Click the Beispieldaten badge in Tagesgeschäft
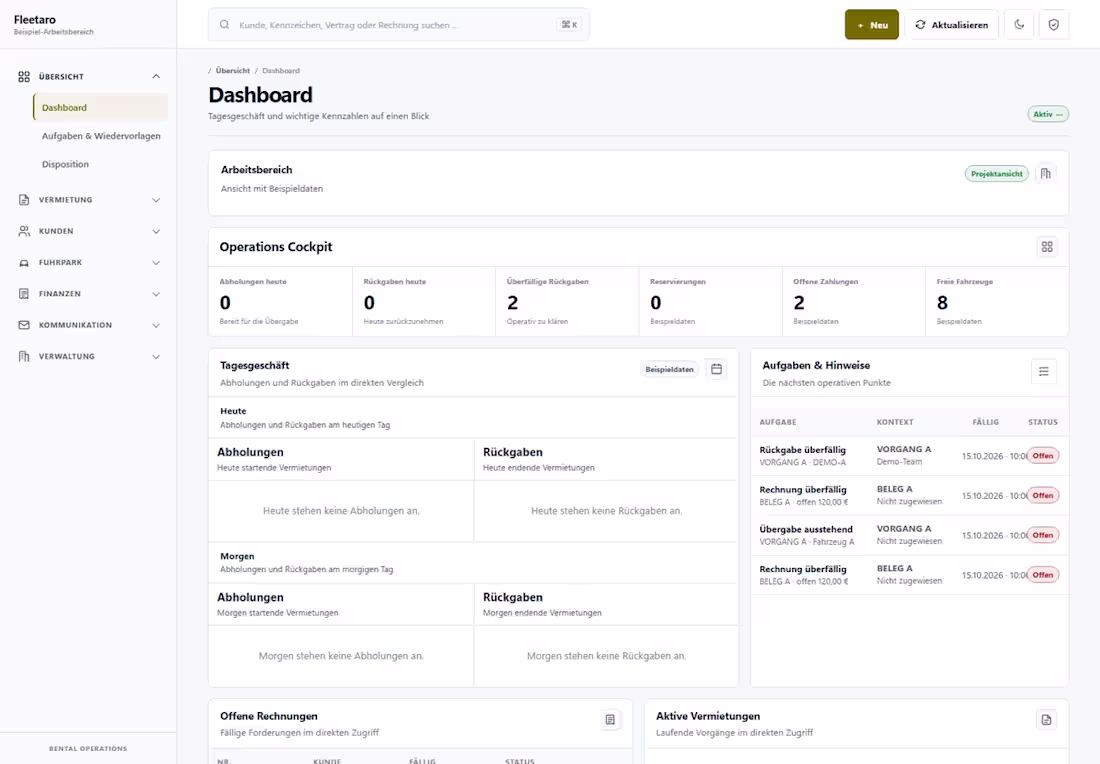This screenshot has width=1100, height=764. tap(669, 369)
